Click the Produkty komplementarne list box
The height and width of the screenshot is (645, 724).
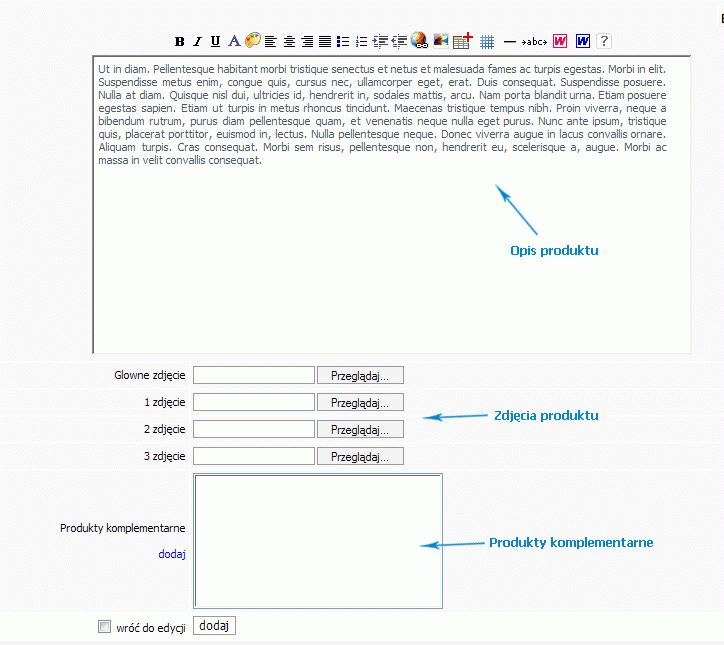coord(318,541)
